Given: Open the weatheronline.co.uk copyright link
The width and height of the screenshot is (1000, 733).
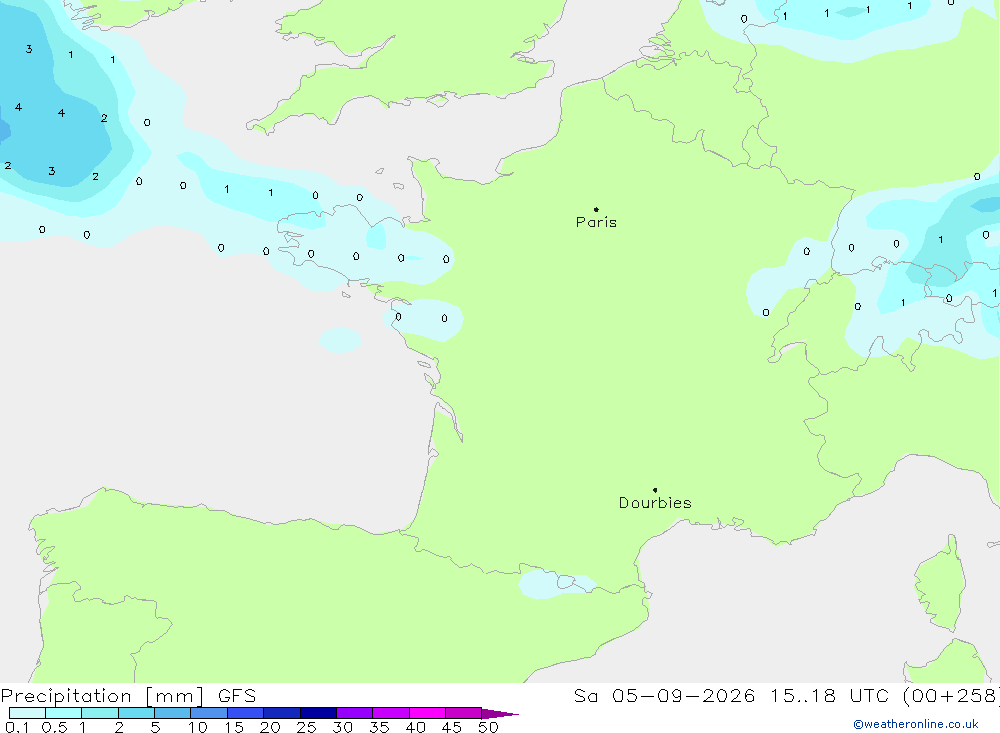Looking at the screenshot, I should 916,724.
